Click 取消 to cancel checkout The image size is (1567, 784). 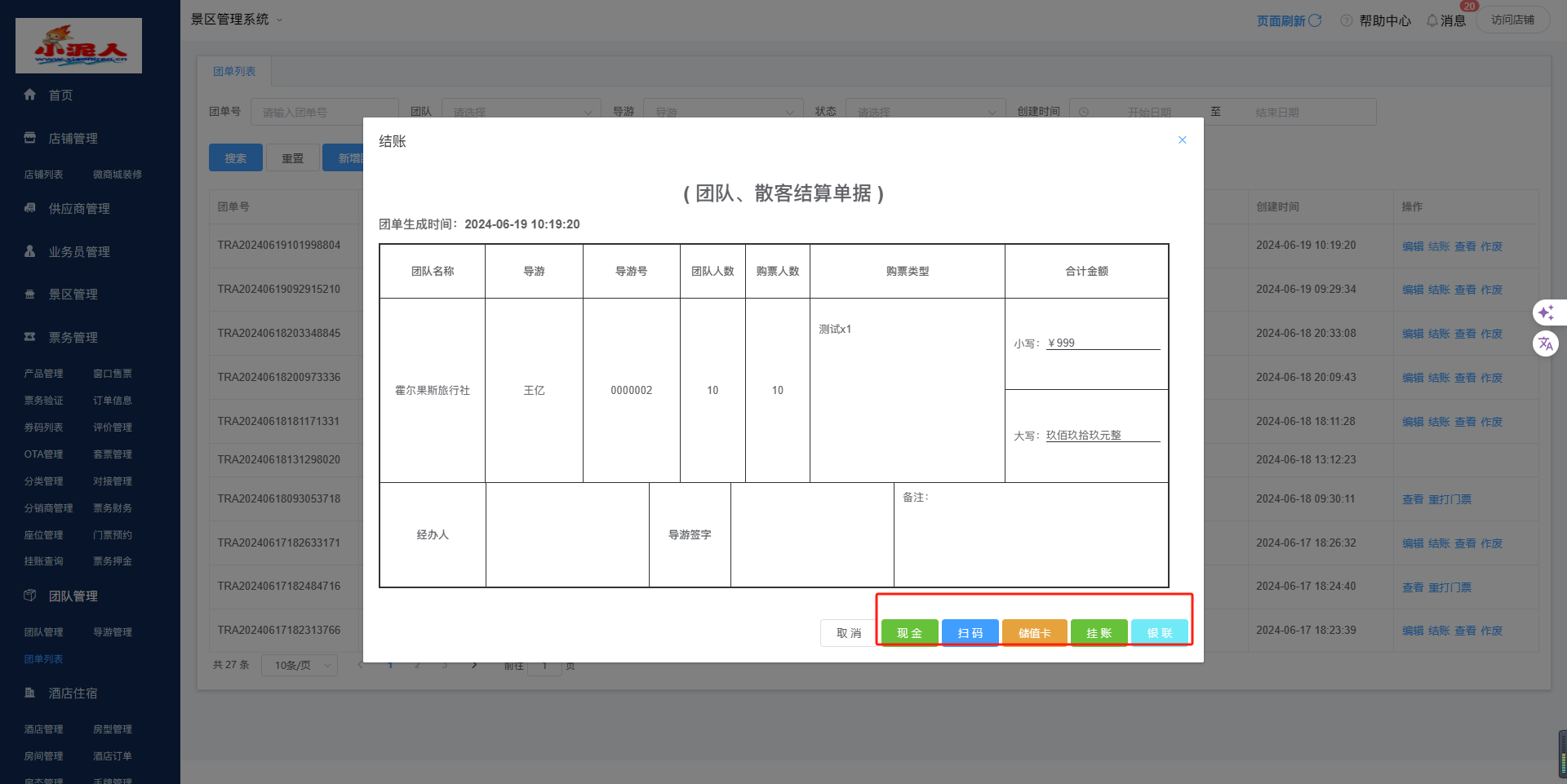coord(848,633)
